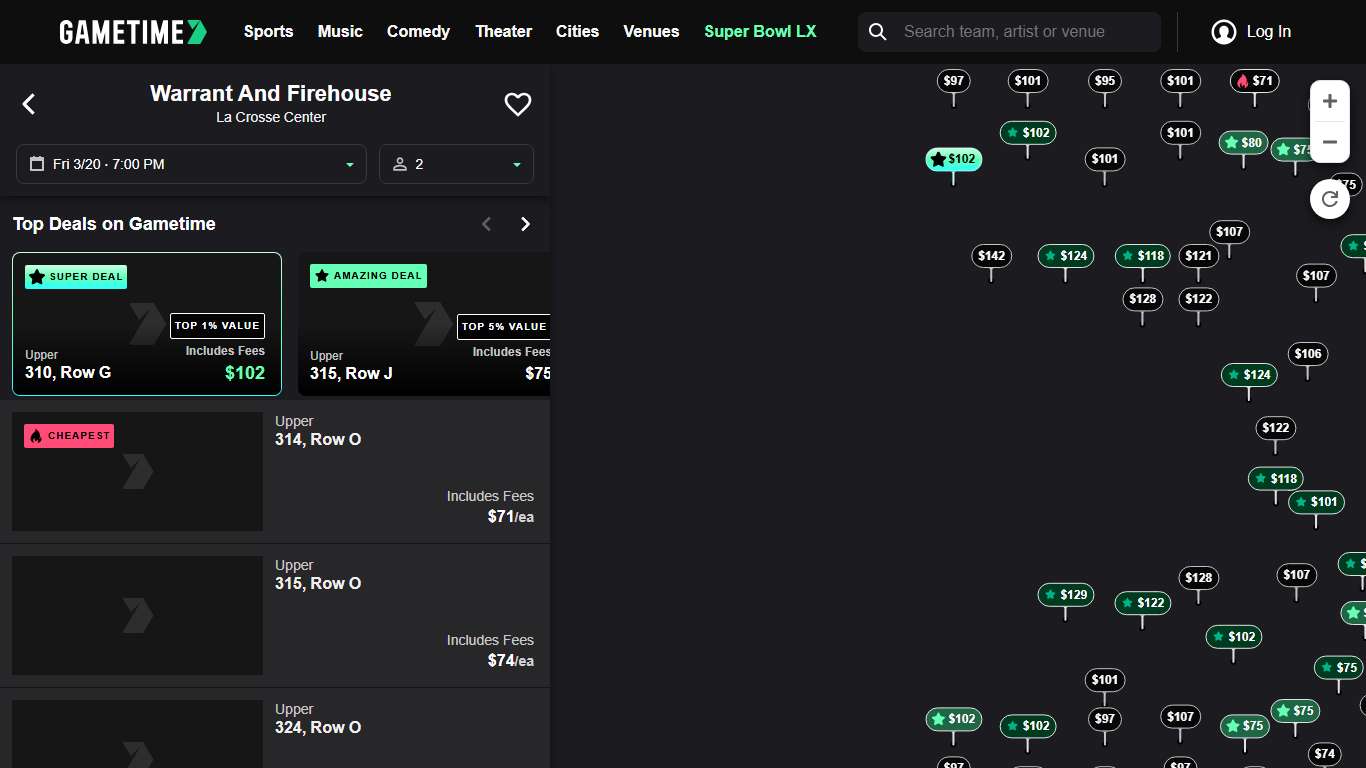The image size is (1366, 768).
Task: Reset the seat map view
Action: [x=1329, y=199]
